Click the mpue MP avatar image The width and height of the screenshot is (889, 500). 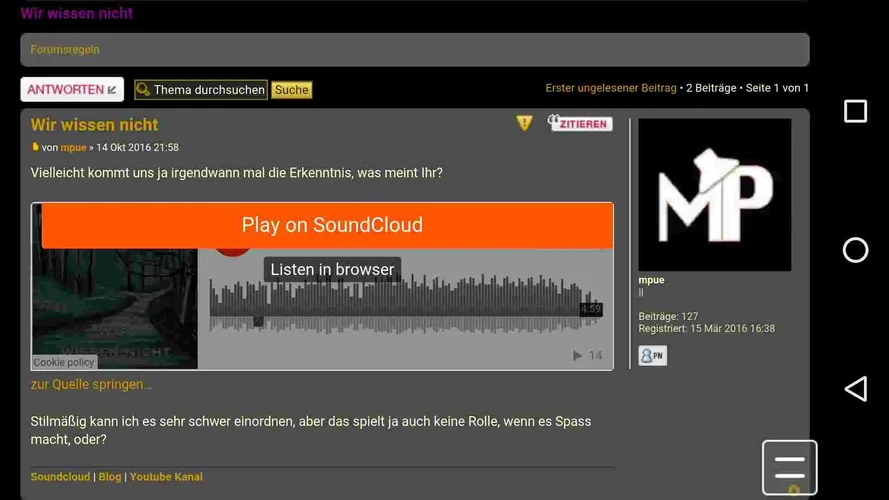pos(714,194)
